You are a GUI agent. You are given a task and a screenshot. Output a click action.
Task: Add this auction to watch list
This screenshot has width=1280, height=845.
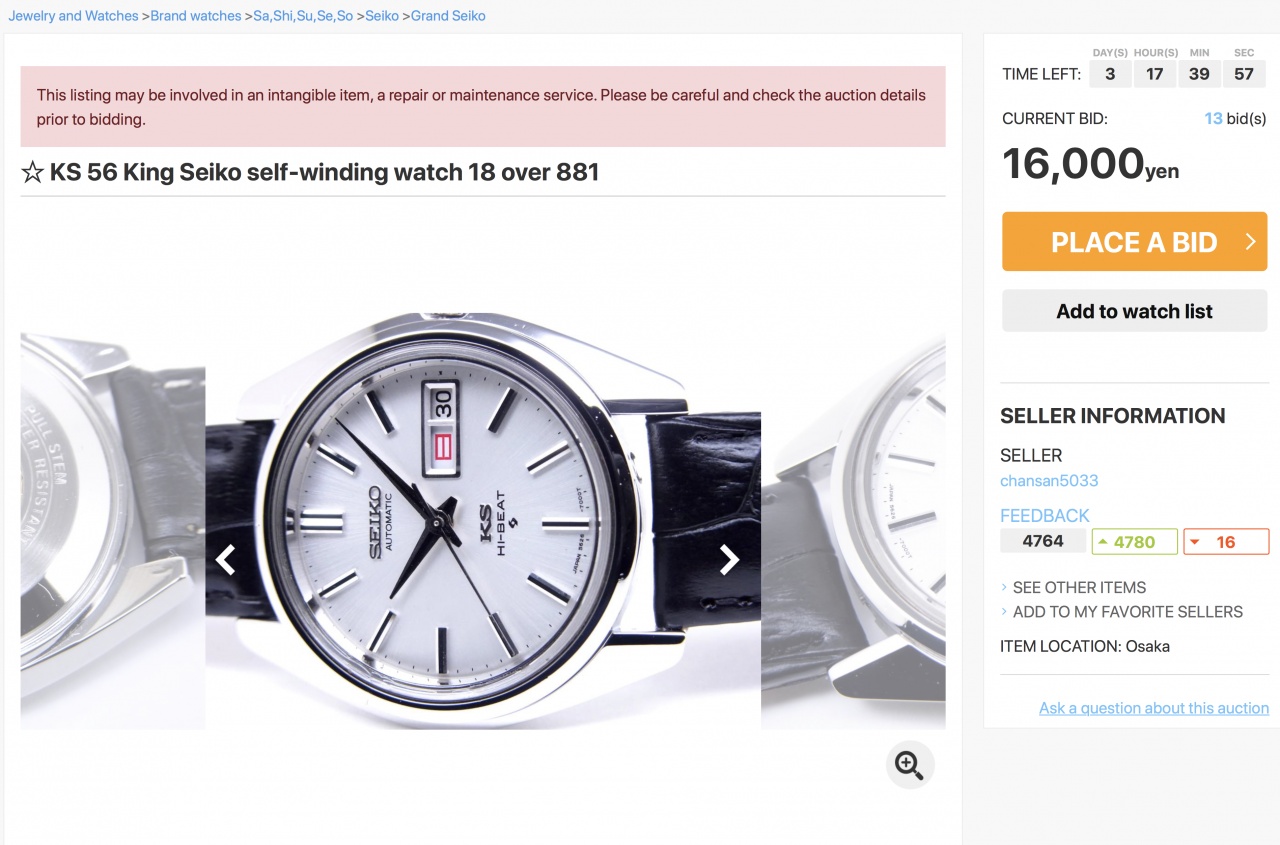point(1134,311)
